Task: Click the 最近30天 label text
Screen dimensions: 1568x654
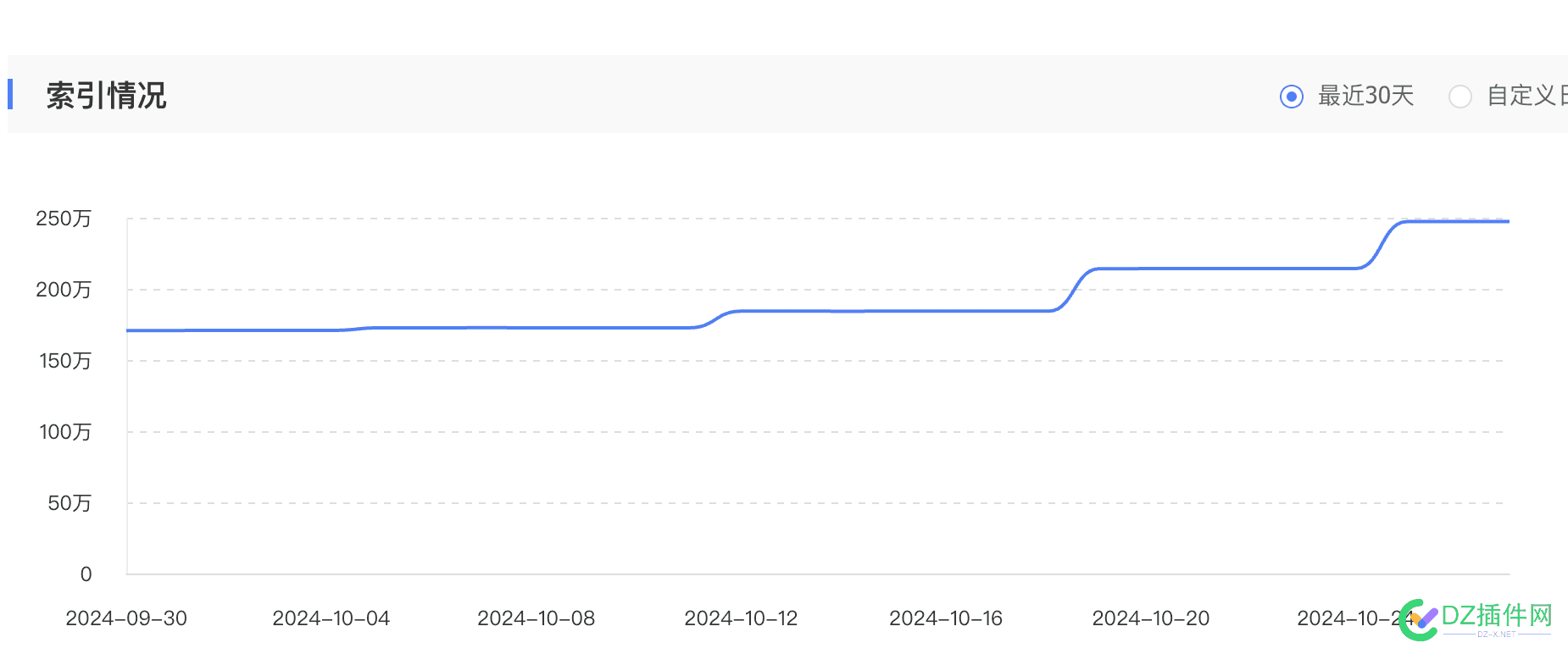Action: [x=1365, y=96]
